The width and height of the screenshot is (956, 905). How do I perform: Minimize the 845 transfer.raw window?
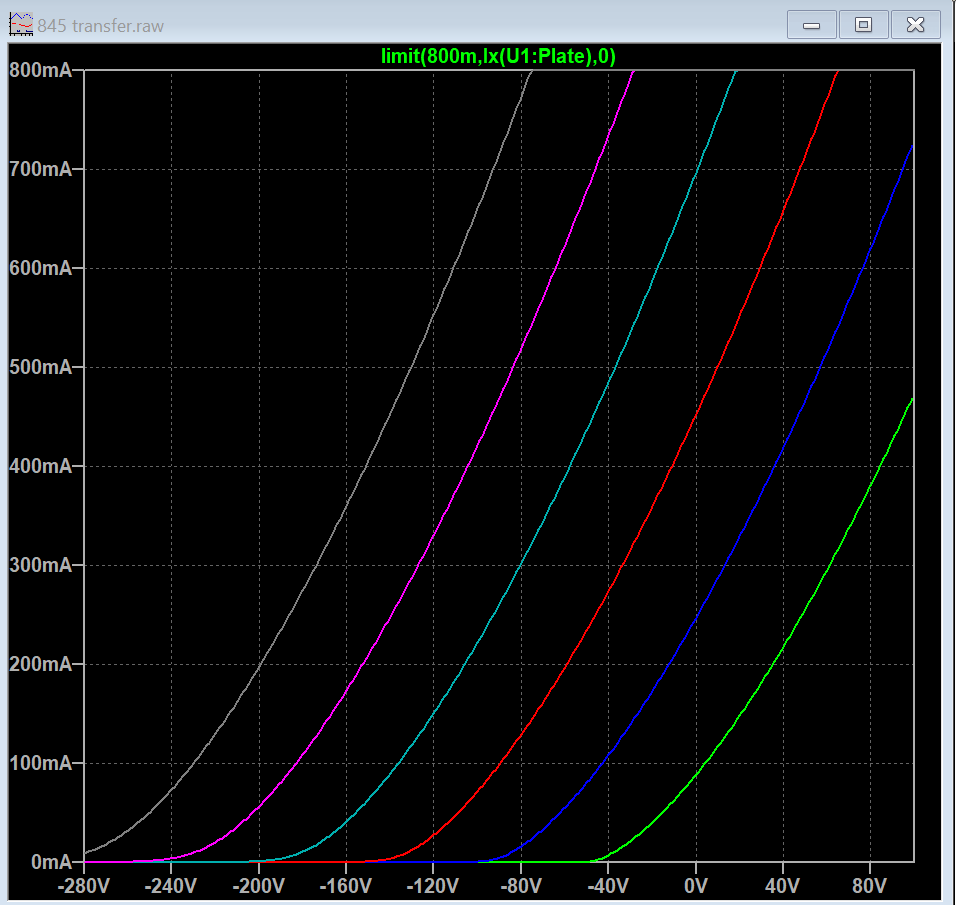[811, 25]
